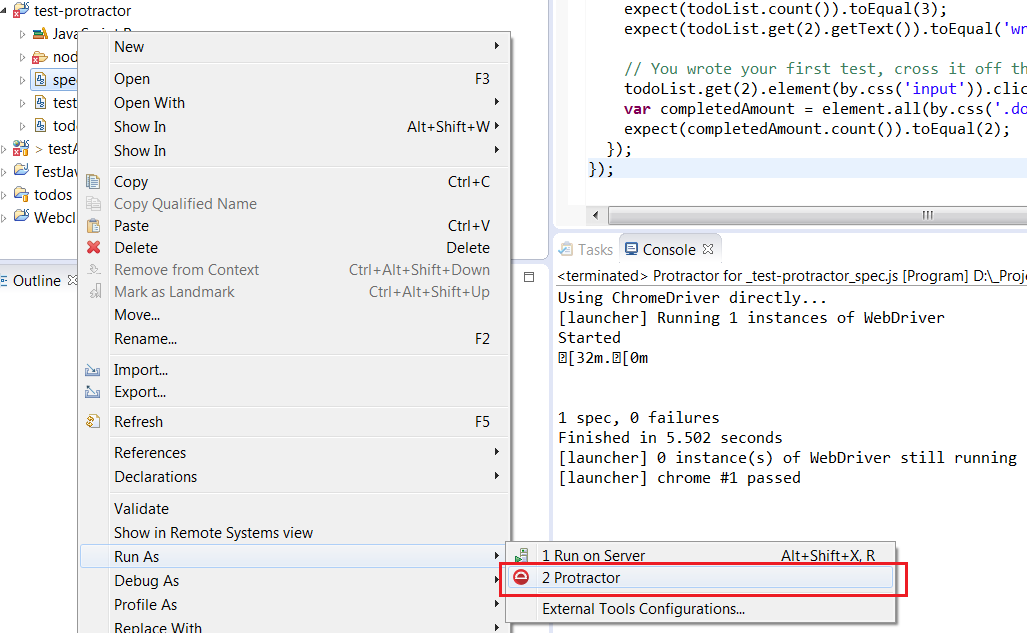Expand the Debug As submenu arrow
This screenshot has height=633, width=1027.
click(x=497, y=581)
